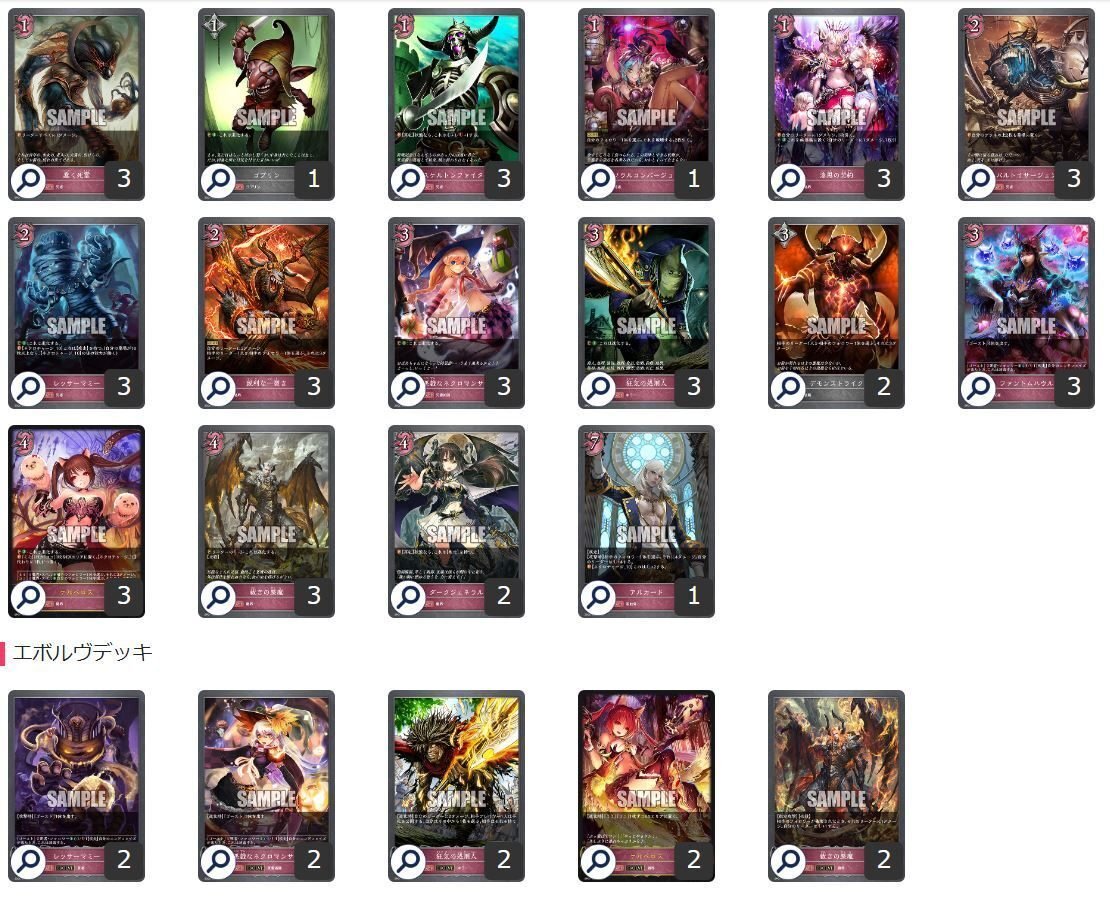Click the エボルヴデッキ section heading
1110x897 pixels.
pos(82,652)
